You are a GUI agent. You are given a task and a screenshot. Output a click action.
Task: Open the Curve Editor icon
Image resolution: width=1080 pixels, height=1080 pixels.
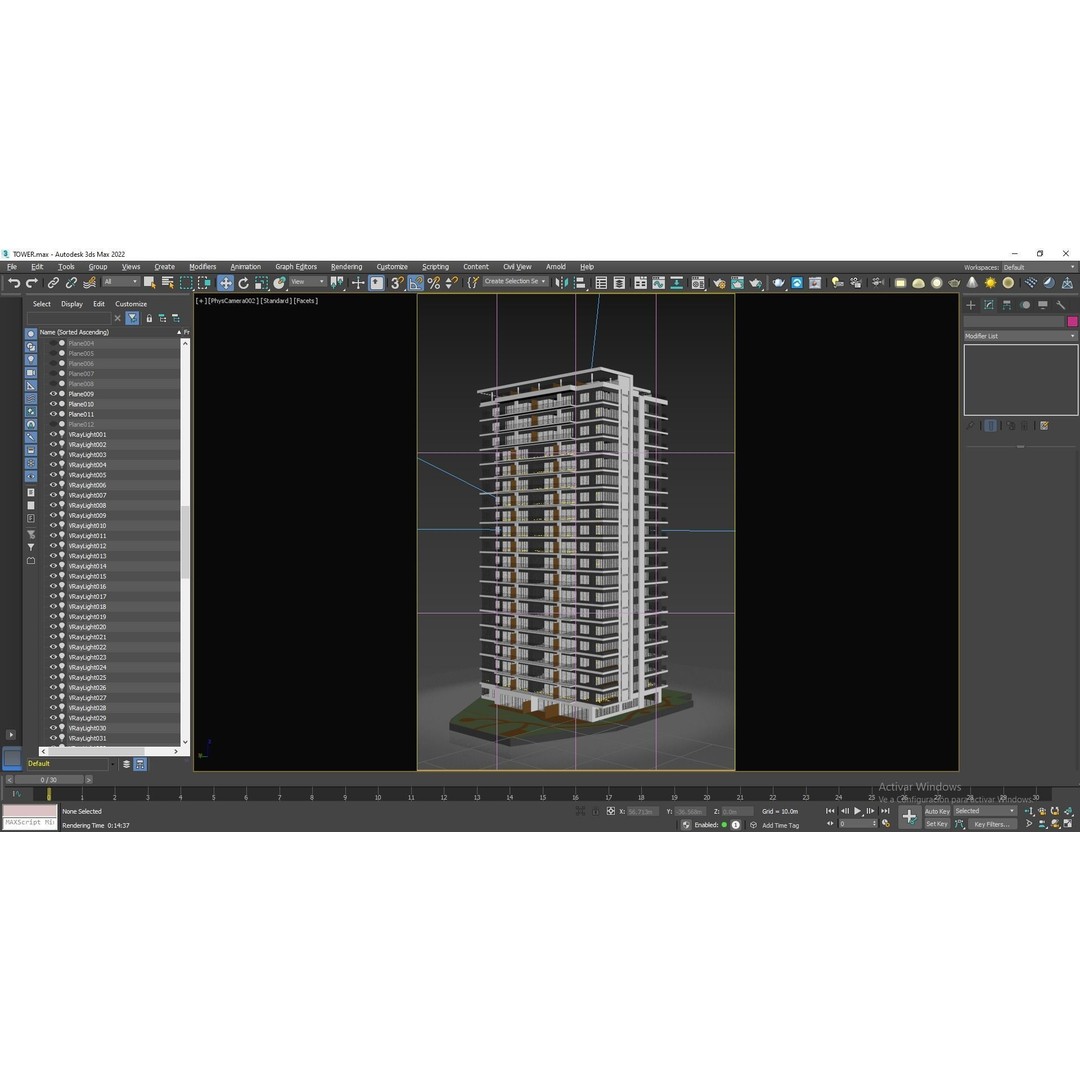pyautogui.click(x=658, y=283)
